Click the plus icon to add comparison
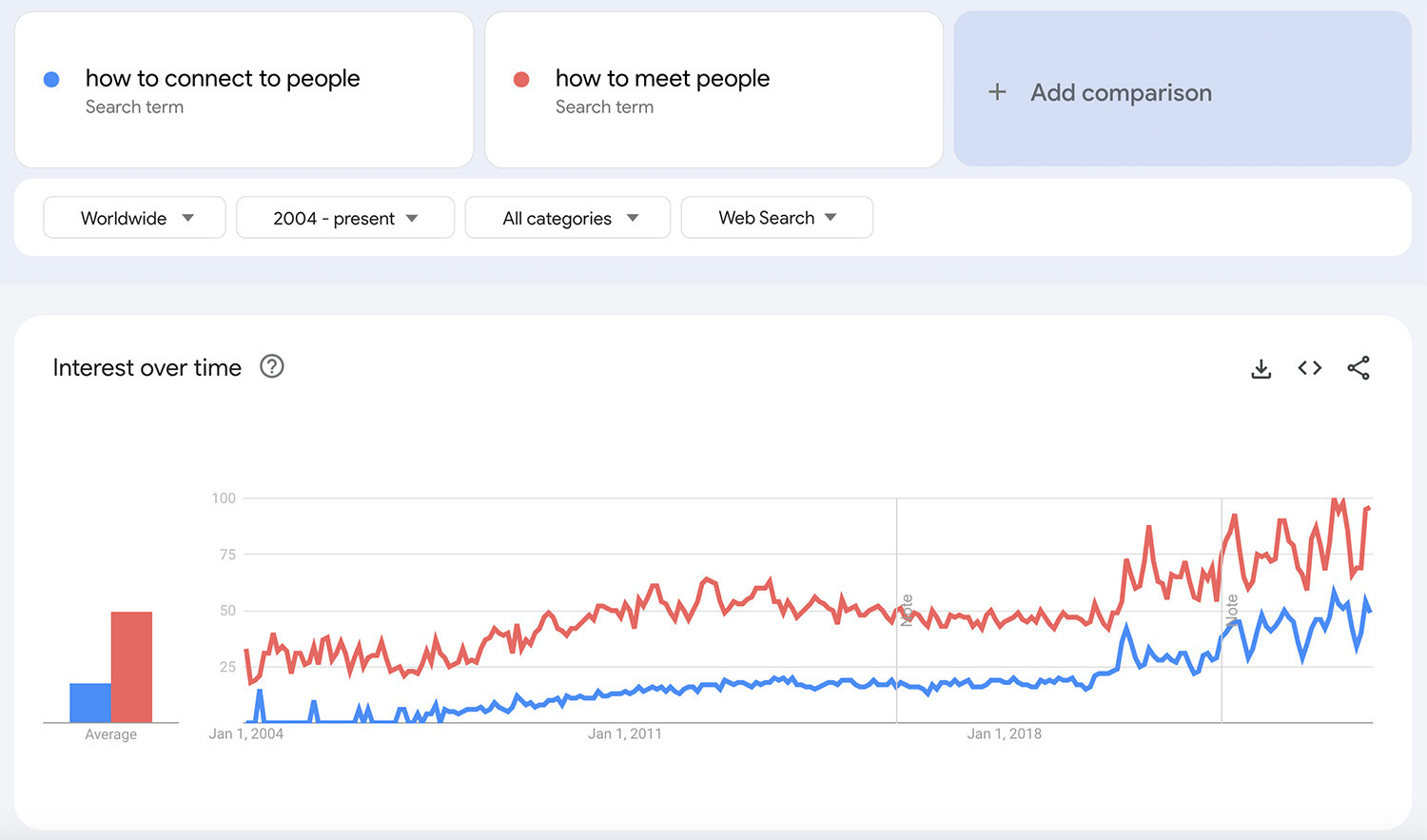 [997, 92]
